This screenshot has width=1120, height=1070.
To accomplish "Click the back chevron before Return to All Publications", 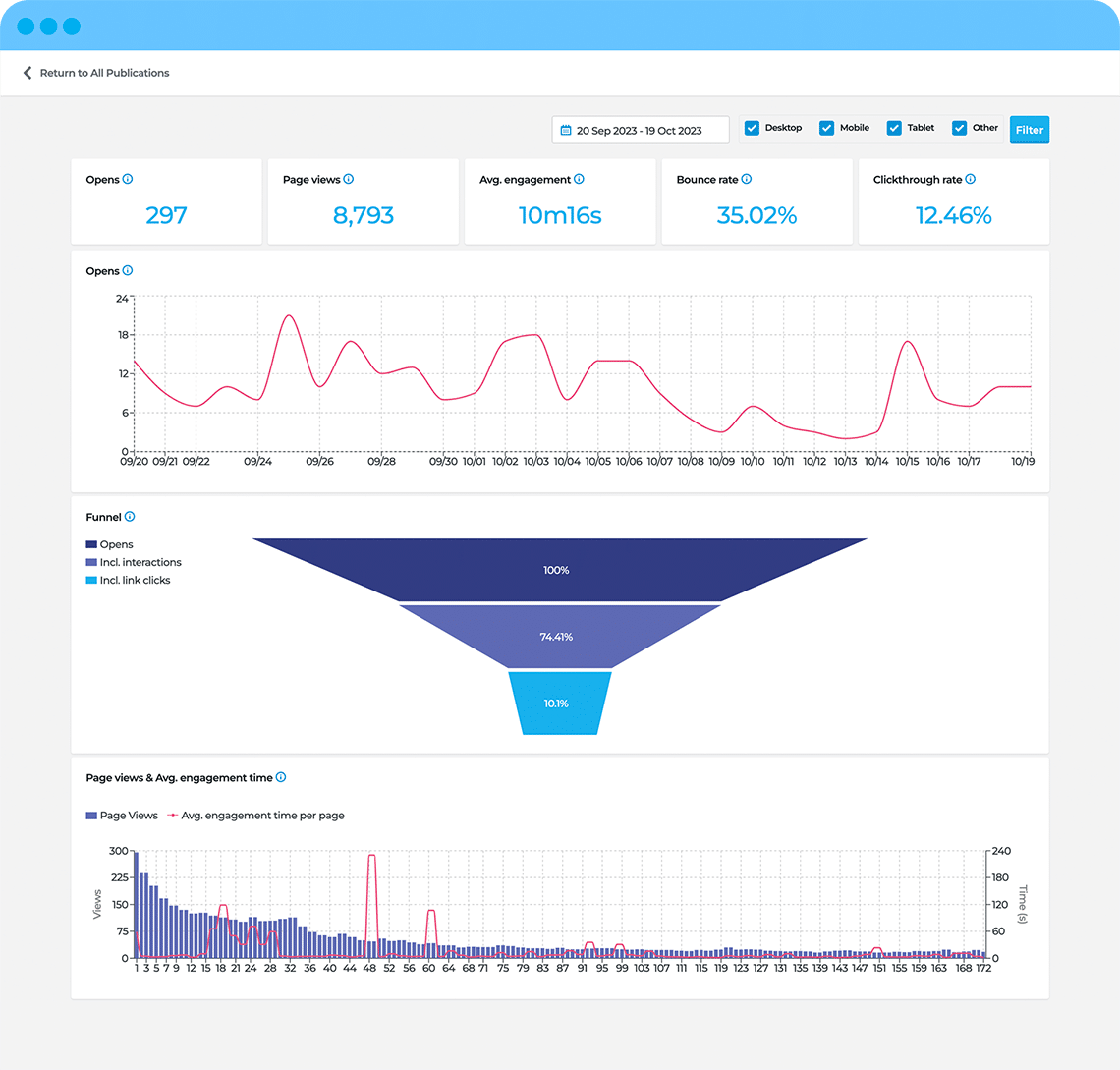I will [27, 72].
